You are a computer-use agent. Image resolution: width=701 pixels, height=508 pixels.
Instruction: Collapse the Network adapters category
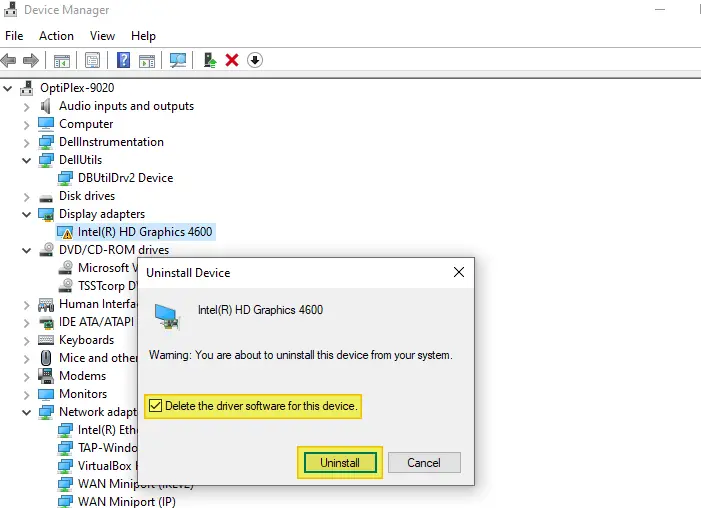(26, 412)
